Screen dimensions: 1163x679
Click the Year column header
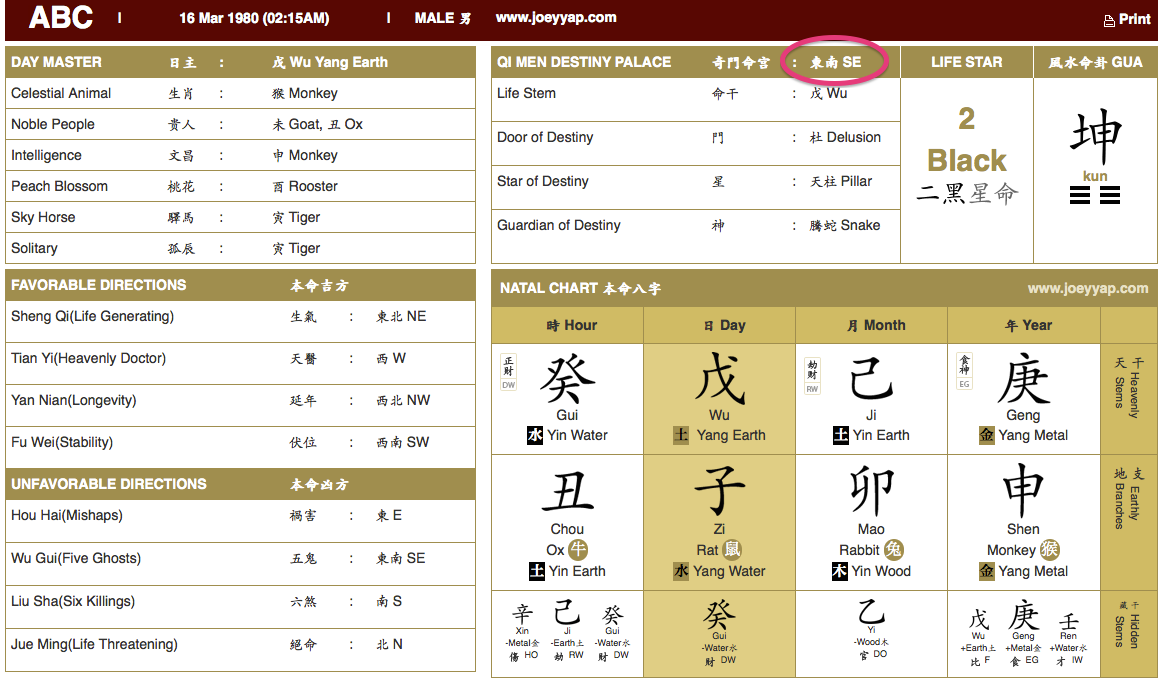pos(1024,325)
